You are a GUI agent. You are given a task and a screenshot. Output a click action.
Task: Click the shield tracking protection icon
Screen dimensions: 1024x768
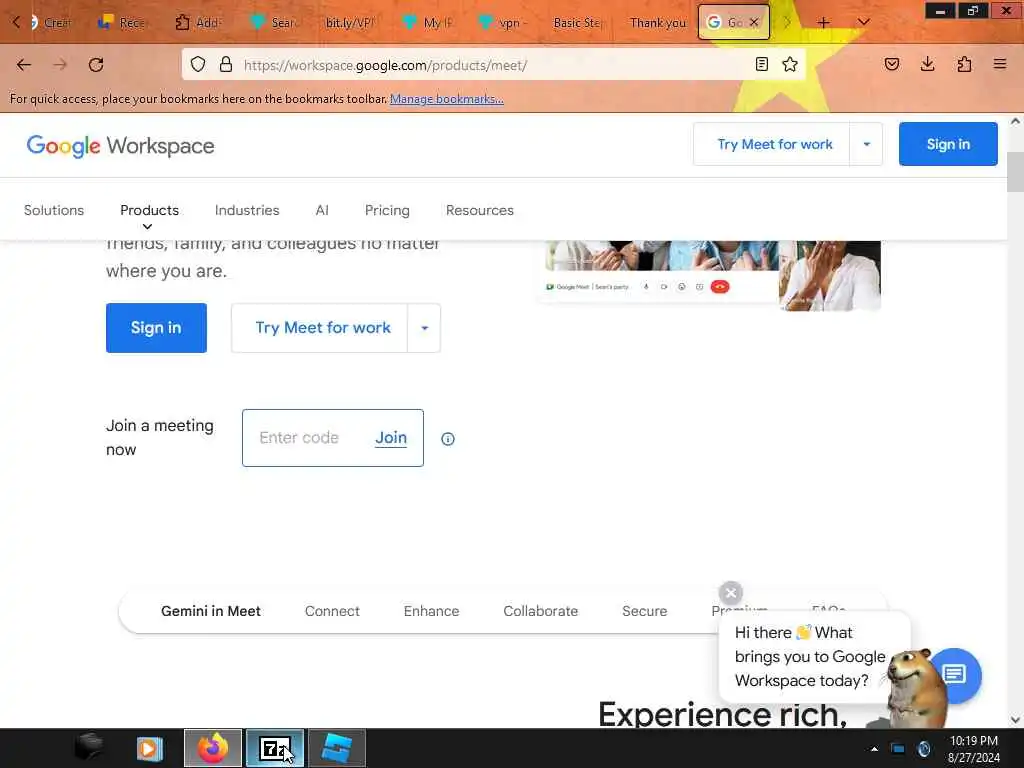click(x=198, y=65)
